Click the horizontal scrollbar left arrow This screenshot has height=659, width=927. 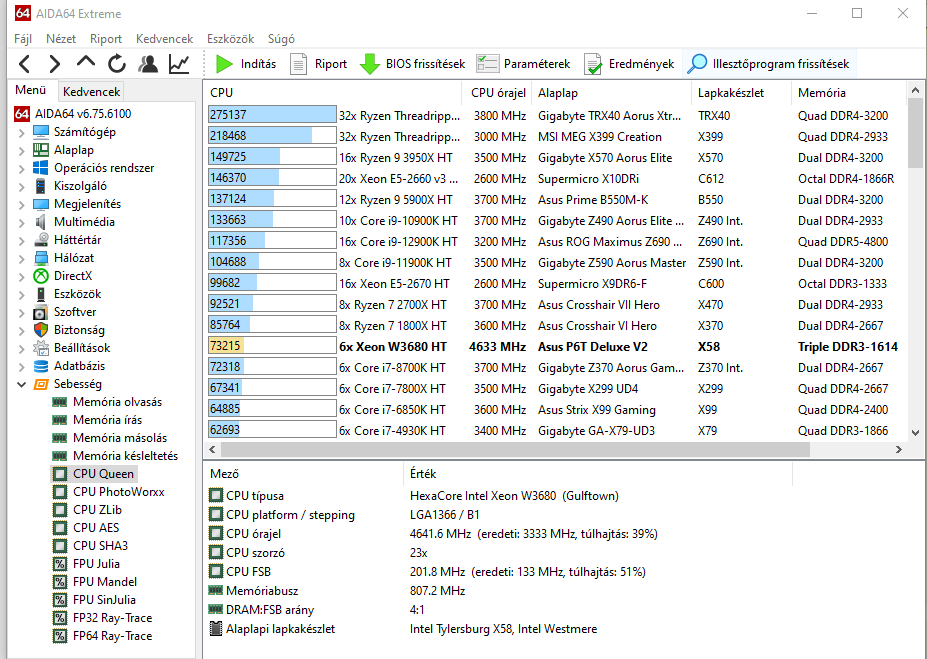213,449
